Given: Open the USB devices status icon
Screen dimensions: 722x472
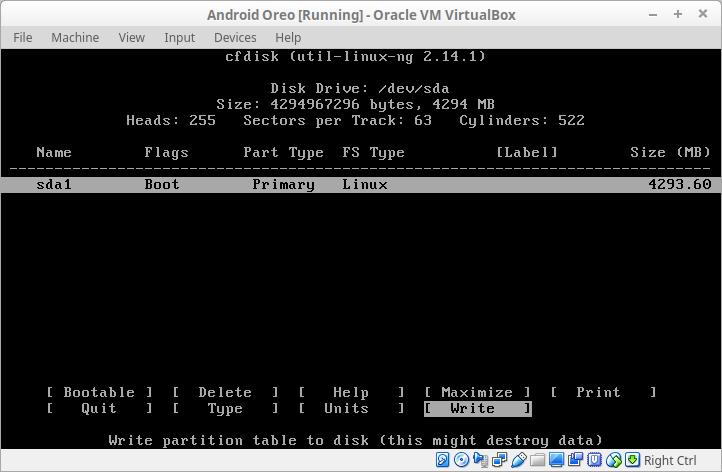Looking at the screenshot, I should (518, 460).
